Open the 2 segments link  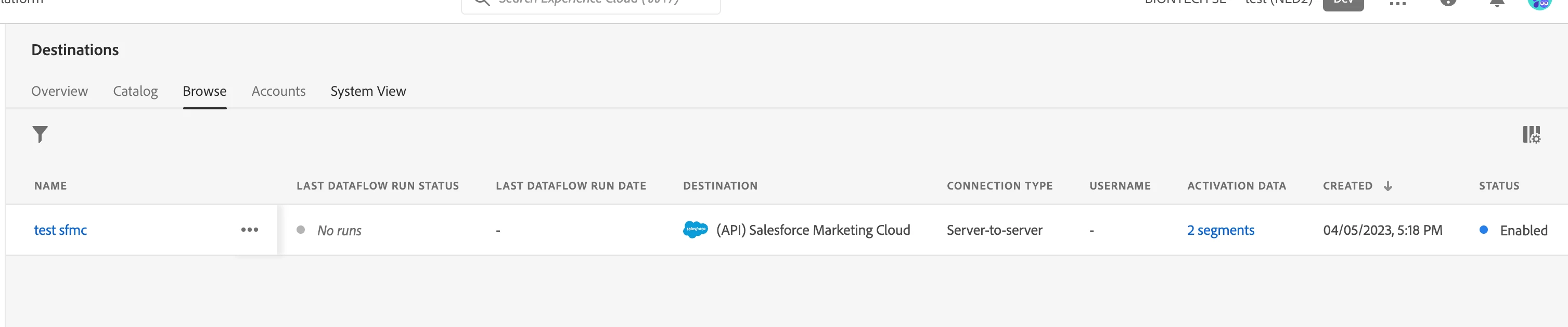pos(1220,230)
